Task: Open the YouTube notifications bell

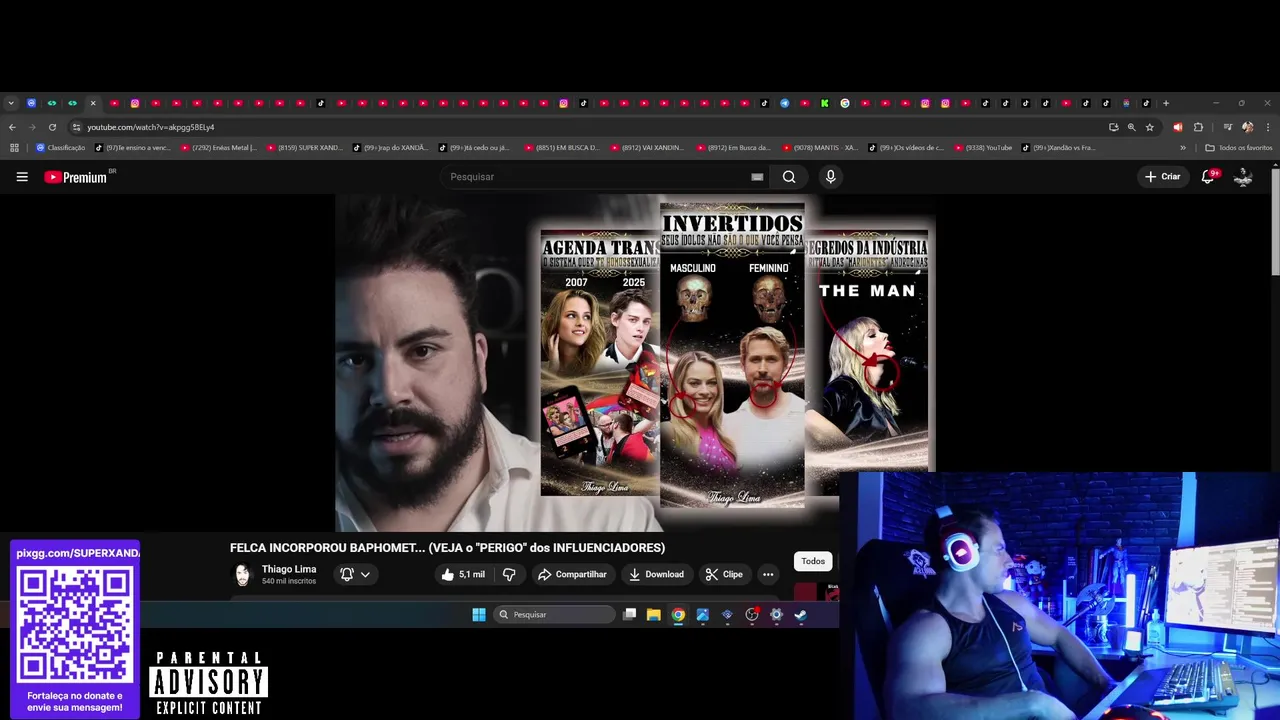Action: (1208, 177)
